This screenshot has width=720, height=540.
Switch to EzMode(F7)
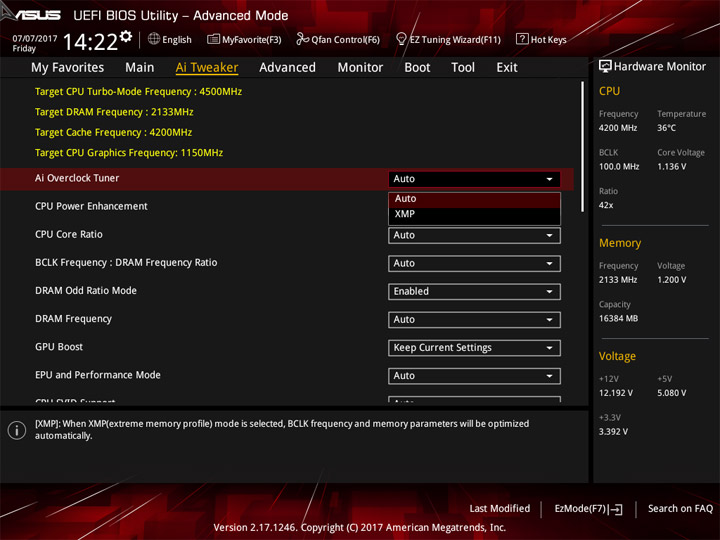[x=588, y=509]
